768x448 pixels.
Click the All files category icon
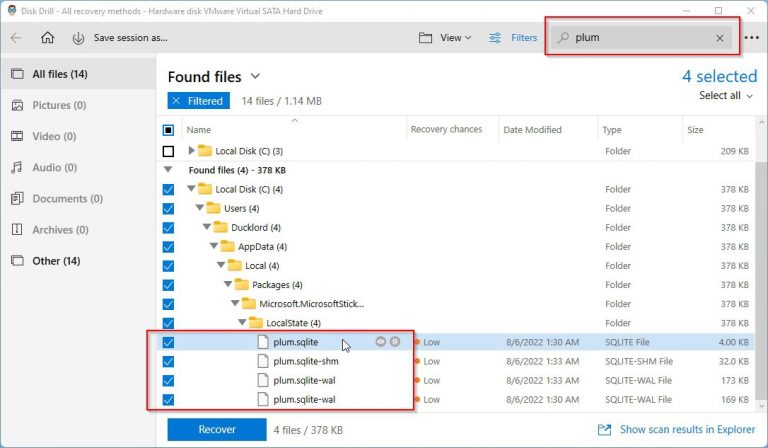coord(17,74)
